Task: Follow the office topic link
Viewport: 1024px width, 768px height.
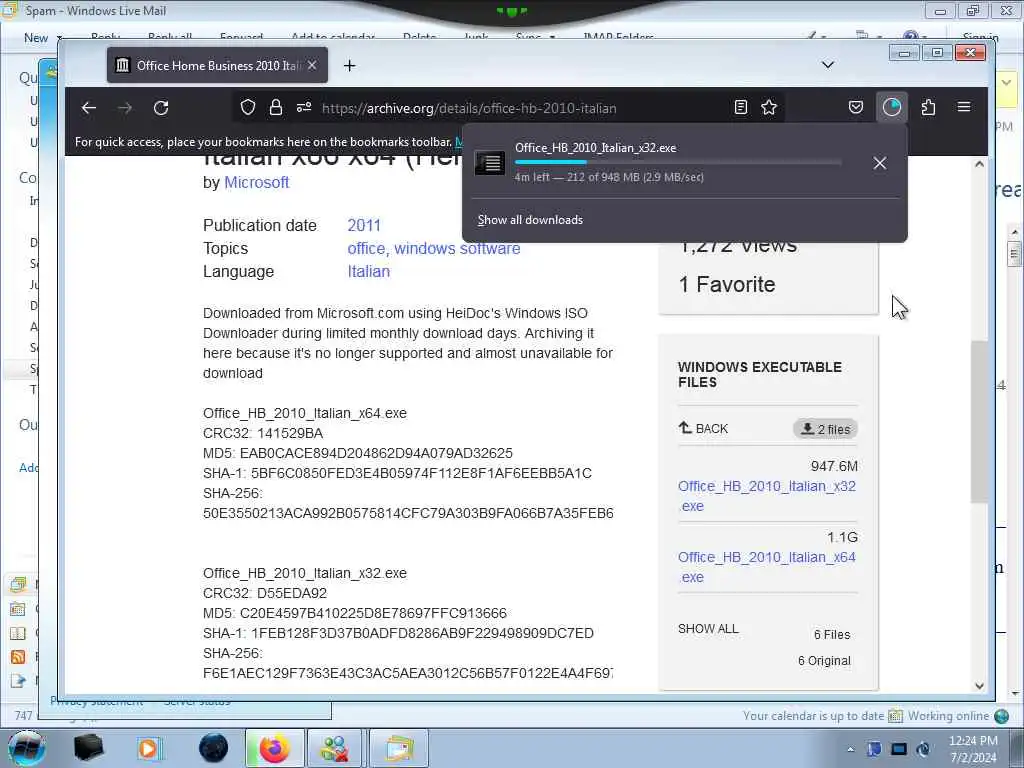Action: point(366,249)
